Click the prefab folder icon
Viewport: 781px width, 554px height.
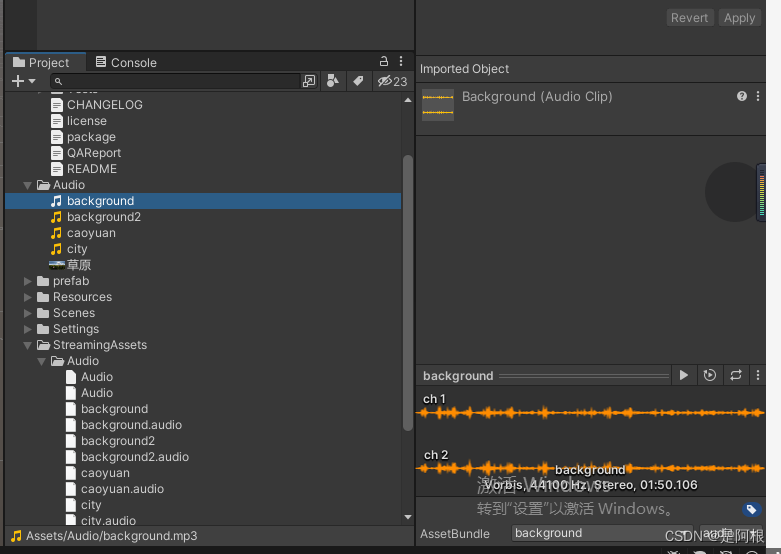click(43, 281)
